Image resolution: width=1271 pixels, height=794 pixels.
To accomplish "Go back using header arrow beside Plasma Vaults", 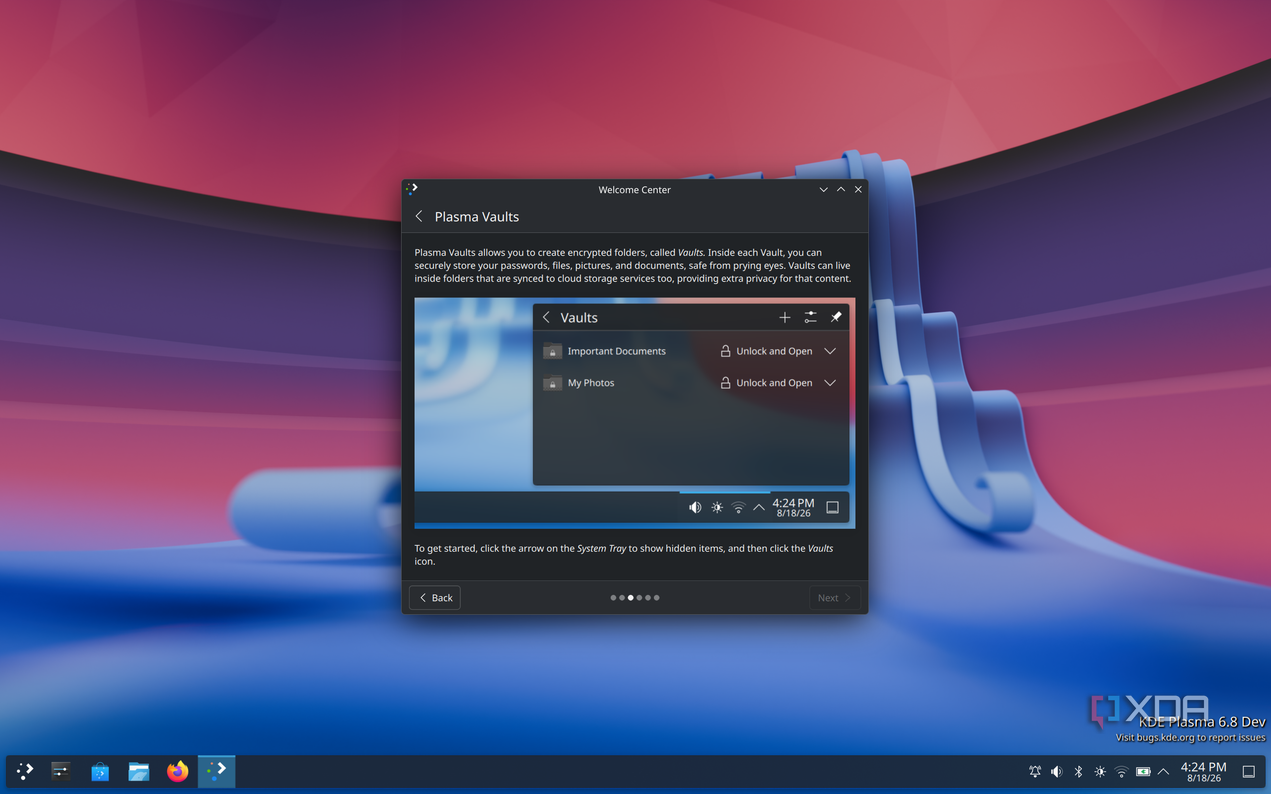I will [x=419, y=216].
